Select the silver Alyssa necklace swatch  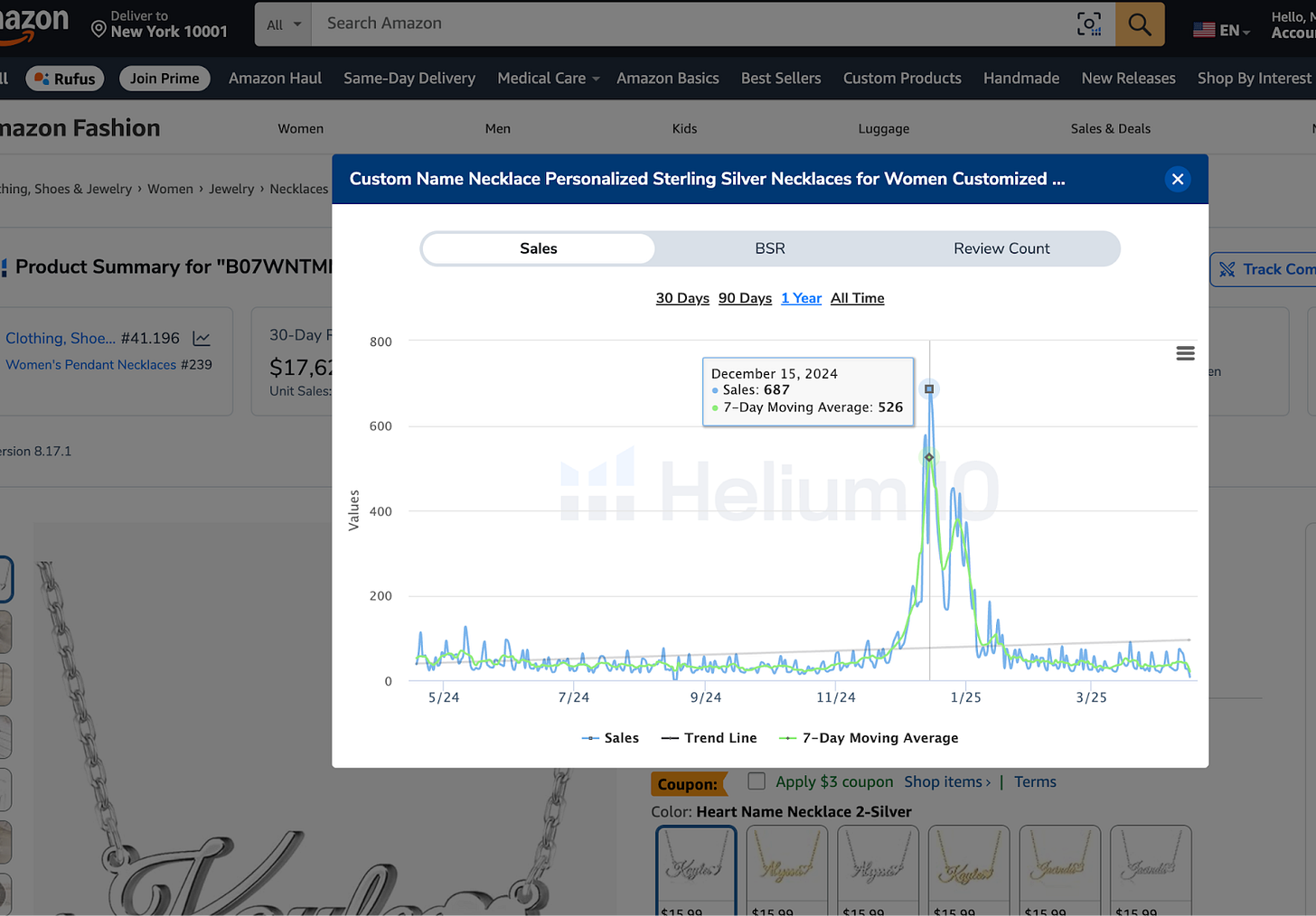click(878, 871)
